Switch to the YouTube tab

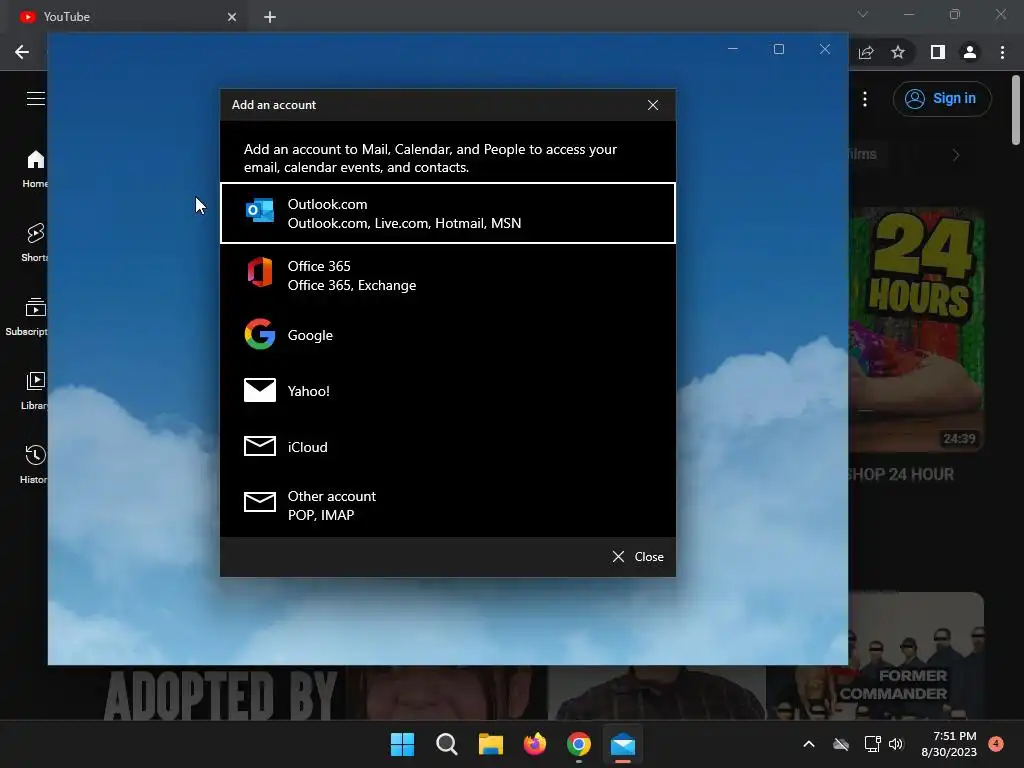[127, 17]
